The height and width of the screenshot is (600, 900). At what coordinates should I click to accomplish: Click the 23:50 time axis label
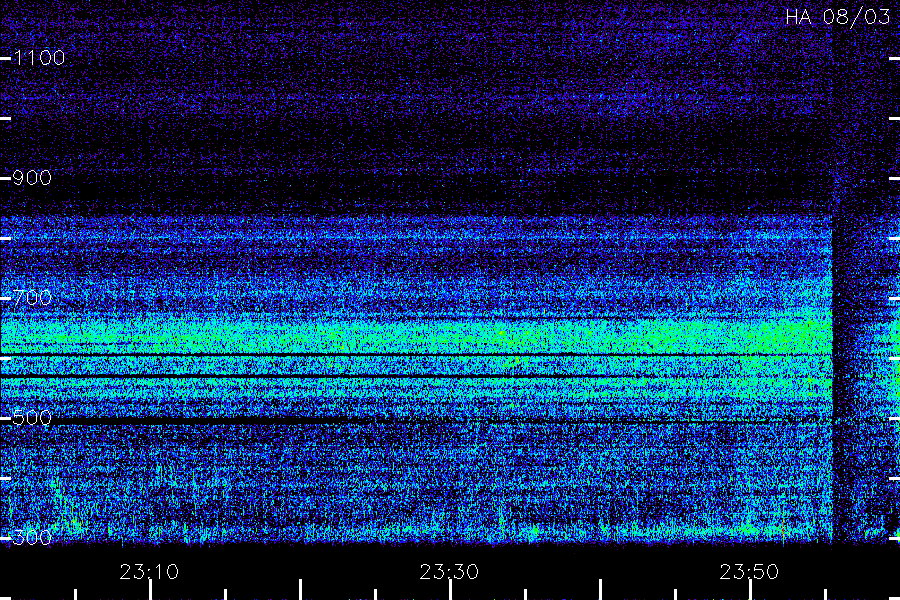[750, 572]
